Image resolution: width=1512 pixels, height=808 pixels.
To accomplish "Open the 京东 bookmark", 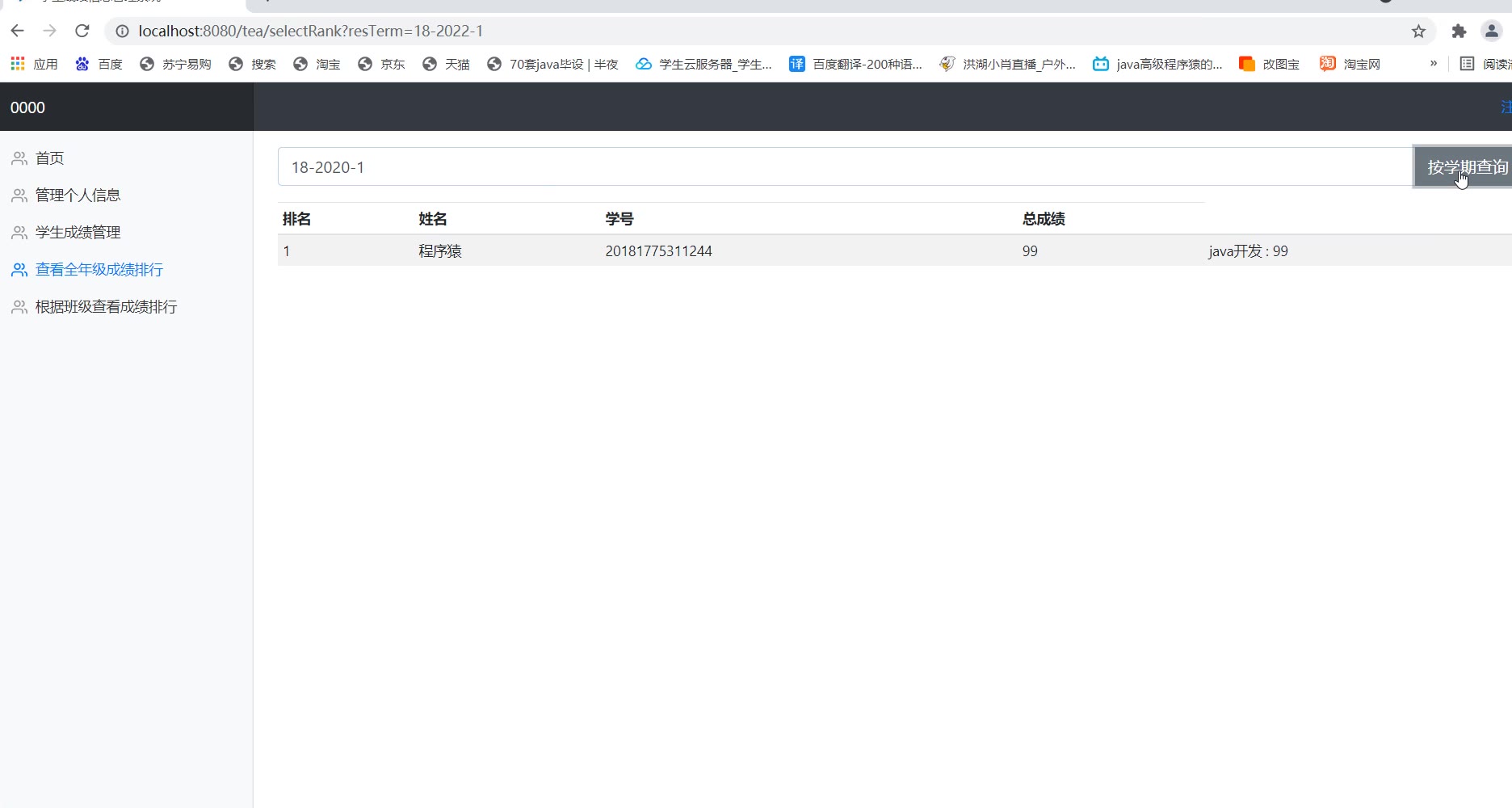I will [381, 64].
